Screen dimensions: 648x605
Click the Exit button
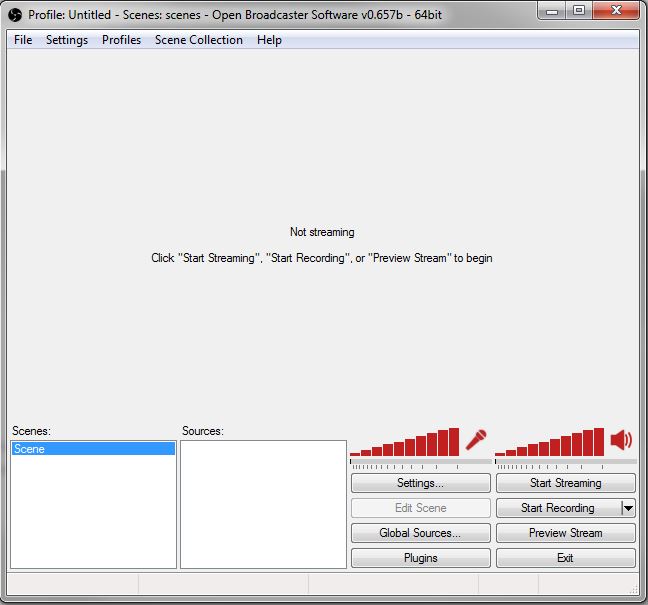tap(565, 558)
